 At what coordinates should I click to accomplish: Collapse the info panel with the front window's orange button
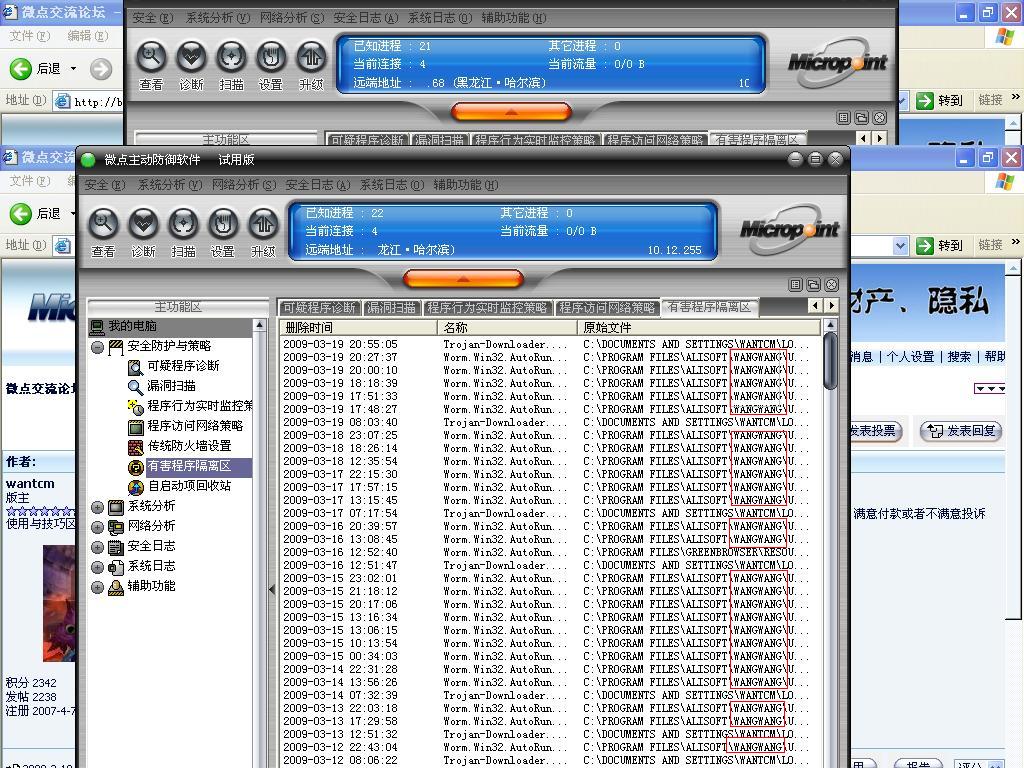coord(464,280)
